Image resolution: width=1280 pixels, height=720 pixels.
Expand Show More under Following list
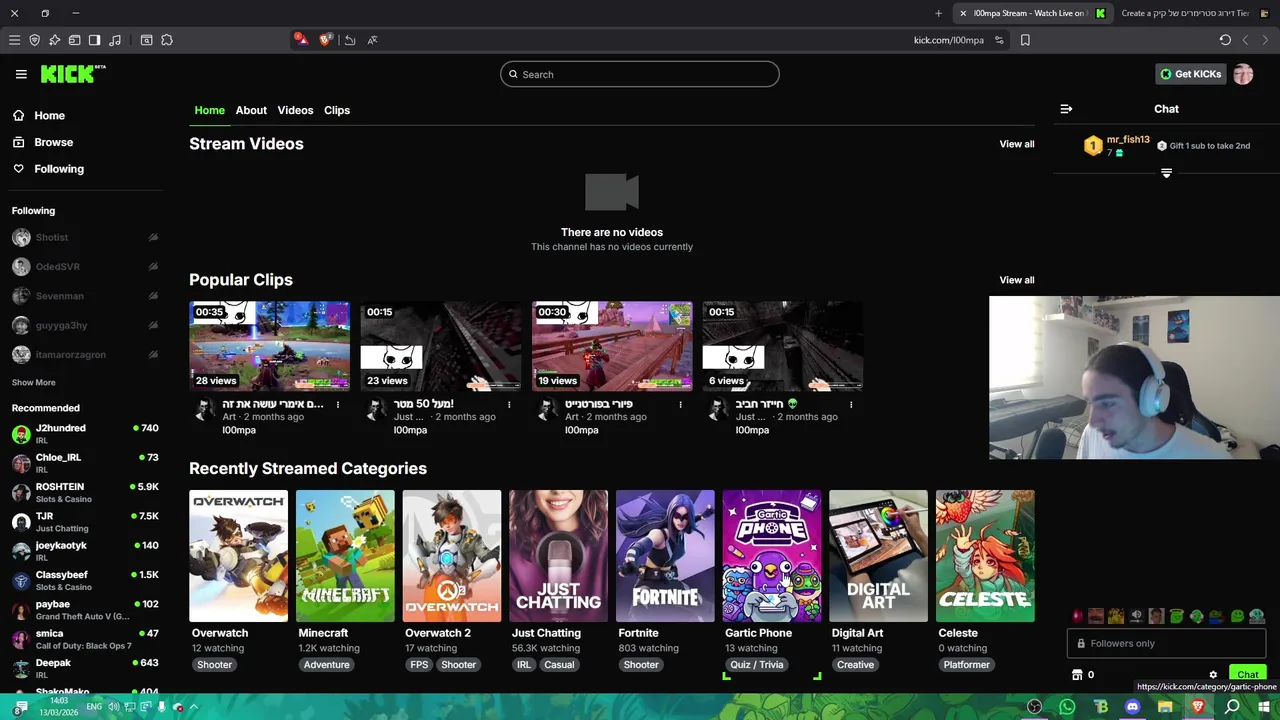(x=33, y=382)
